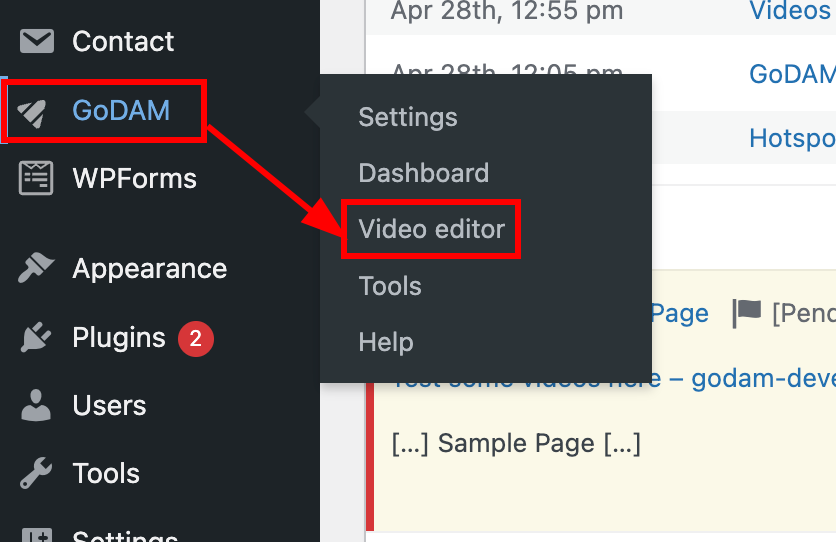Click the Plugins plug icon

(37, 338)
